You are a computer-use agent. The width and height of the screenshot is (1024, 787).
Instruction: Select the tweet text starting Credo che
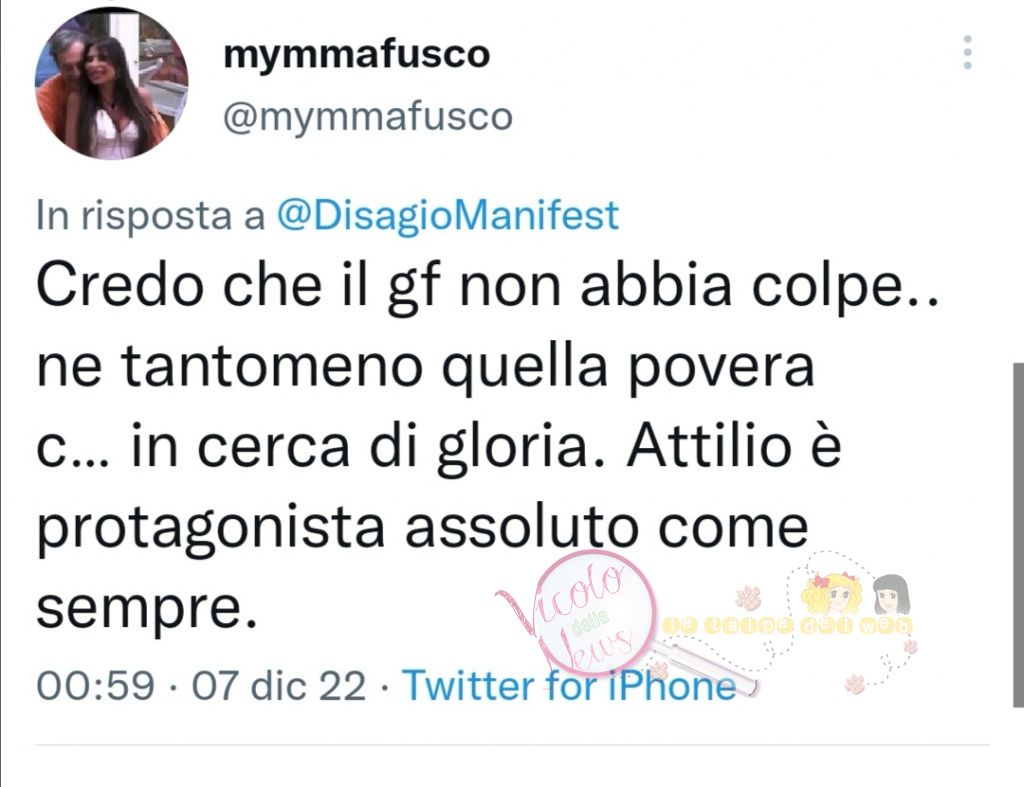[x=488, y=446]
